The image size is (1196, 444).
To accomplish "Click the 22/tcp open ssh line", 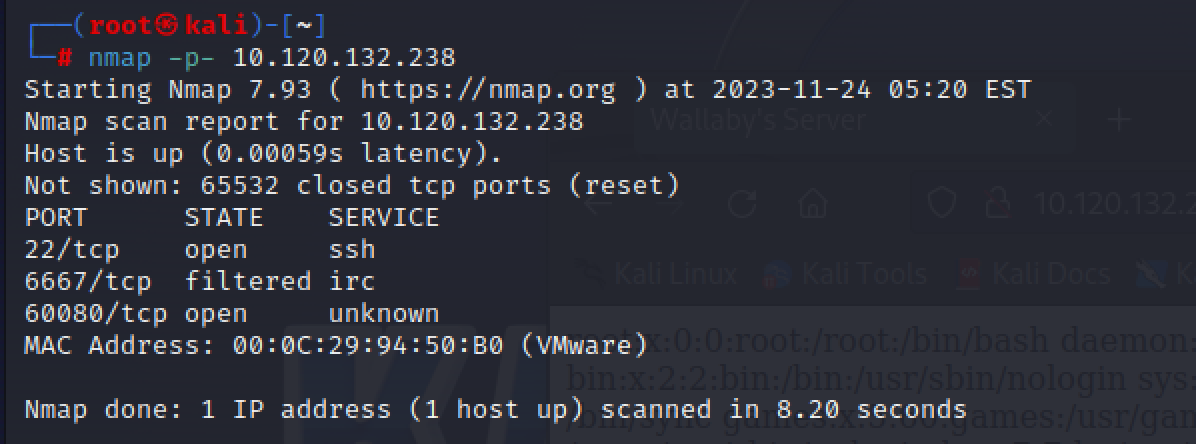I will [x=200, y=249].
